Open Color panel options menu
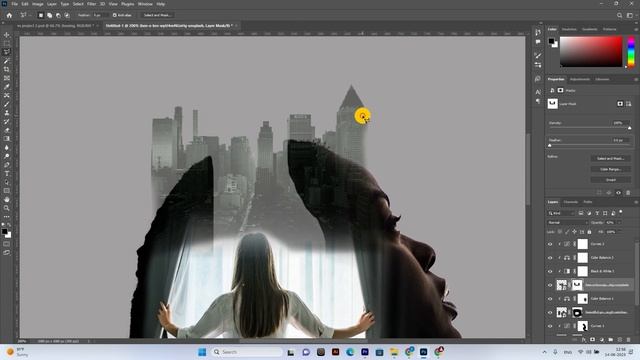Image resolution: width=640 pixels, height=360 pixels. [636, 29]
